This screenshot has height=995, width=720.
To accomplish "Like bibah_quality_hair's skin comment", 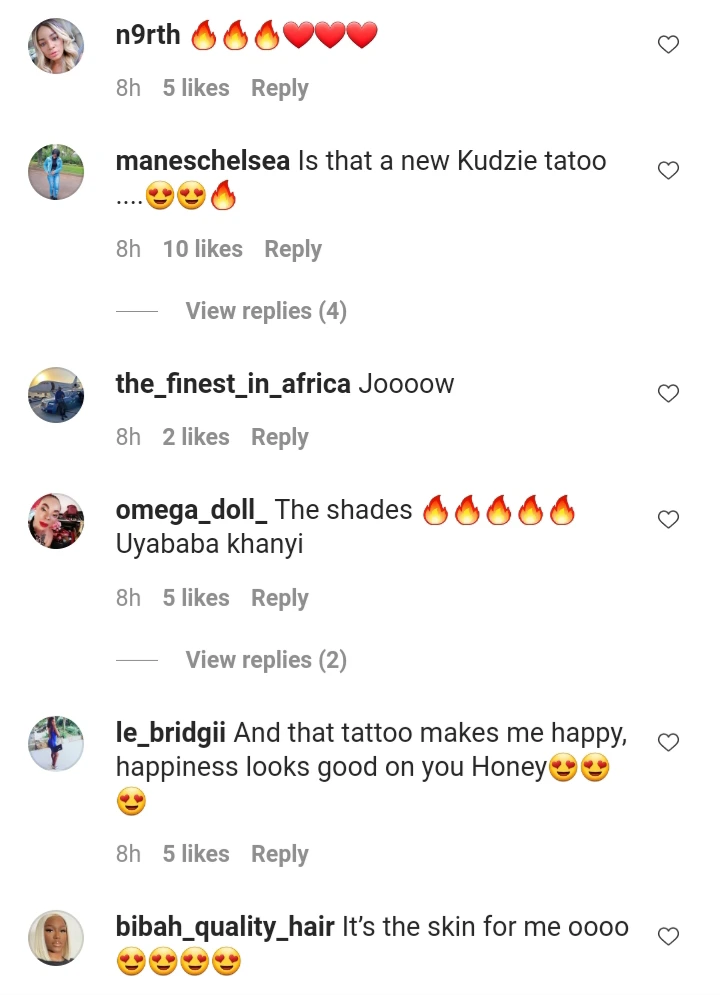I will (668, 936).
